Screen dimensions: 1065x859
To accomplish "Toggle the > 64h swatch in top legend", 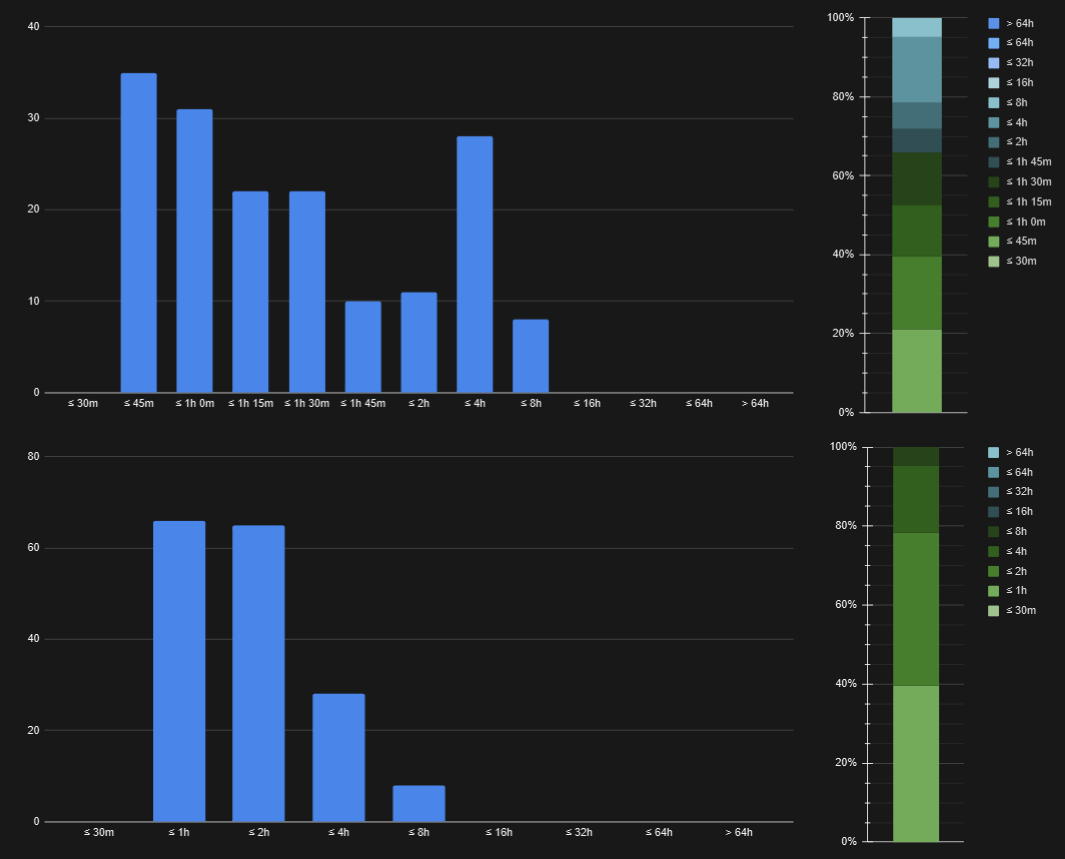I will pos(993,23).
